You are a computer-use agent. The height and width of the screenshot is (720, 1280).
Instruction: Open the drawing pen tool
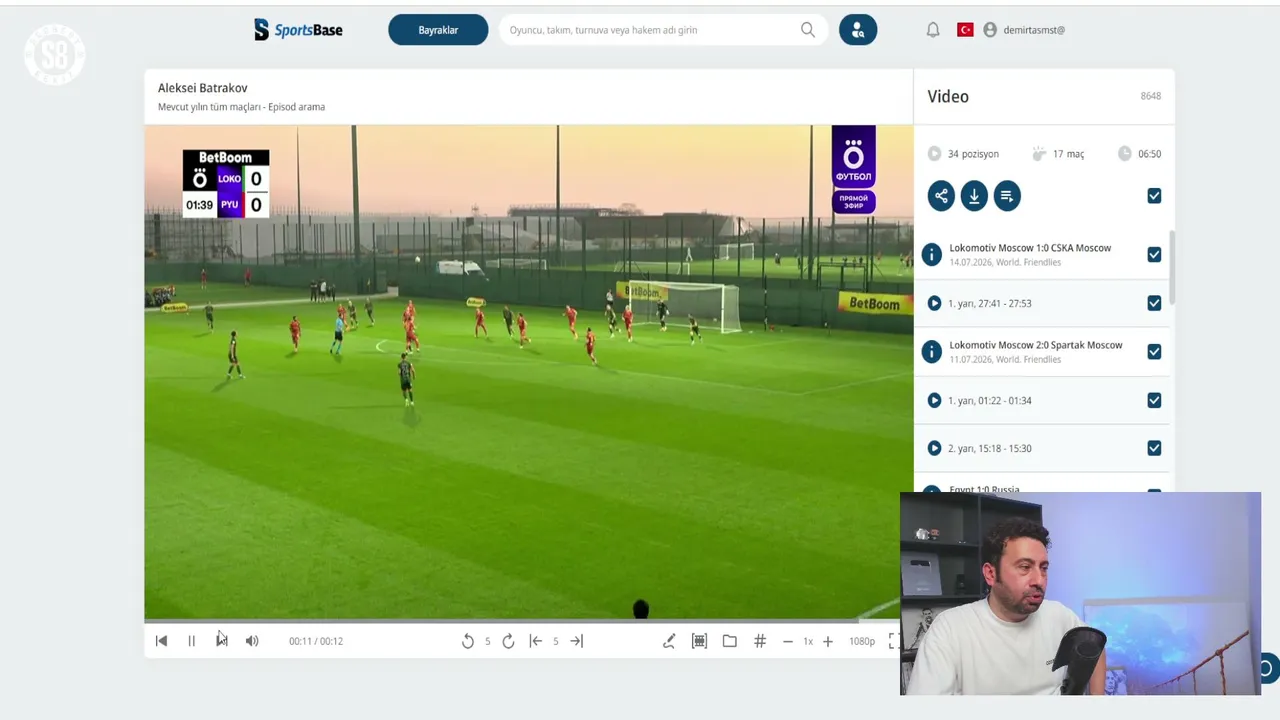669,641
